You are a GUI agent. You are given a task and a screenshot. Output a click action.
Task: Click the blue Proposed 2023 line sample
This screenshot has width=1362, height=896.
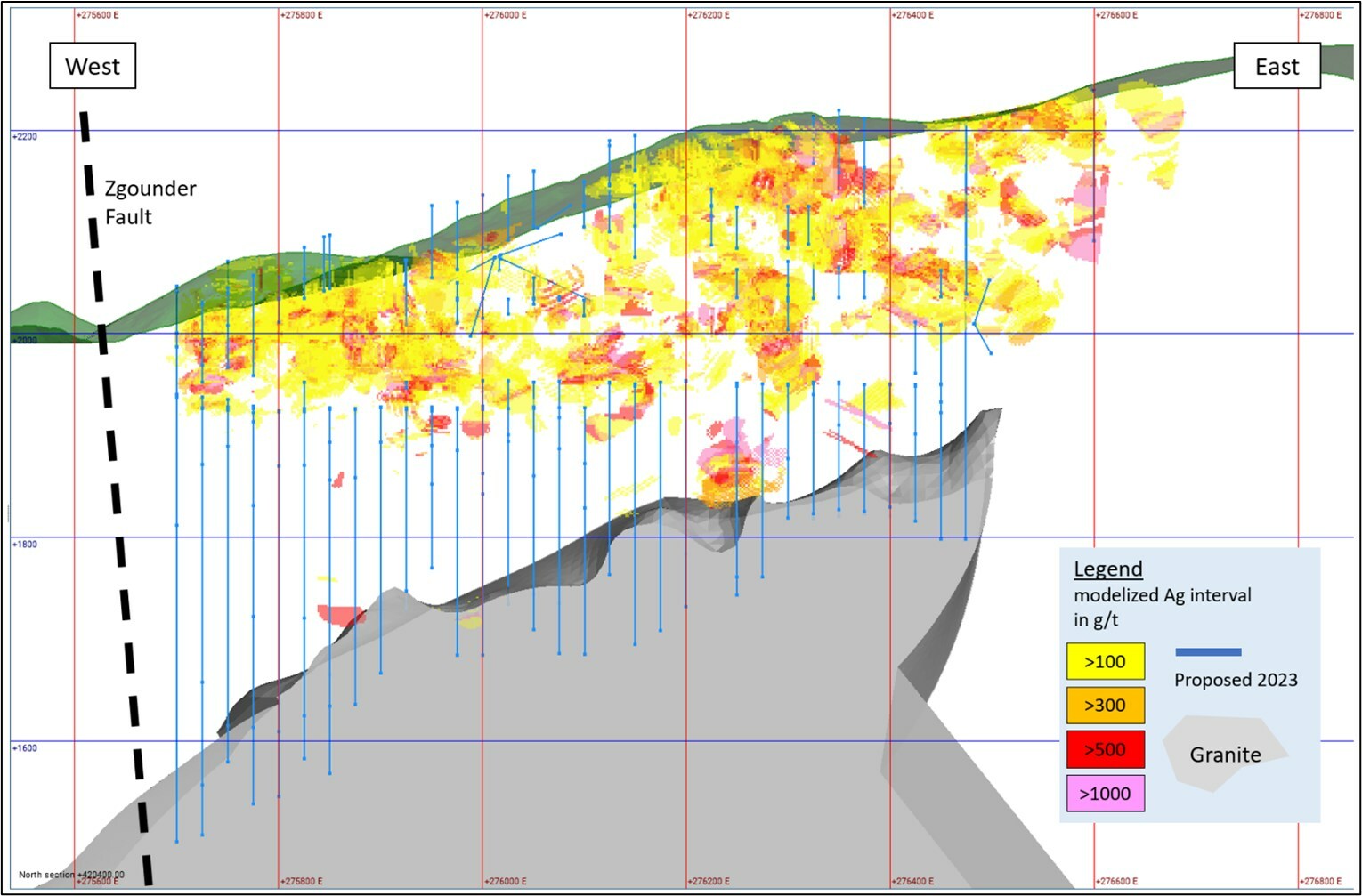tap(1208, 652)
